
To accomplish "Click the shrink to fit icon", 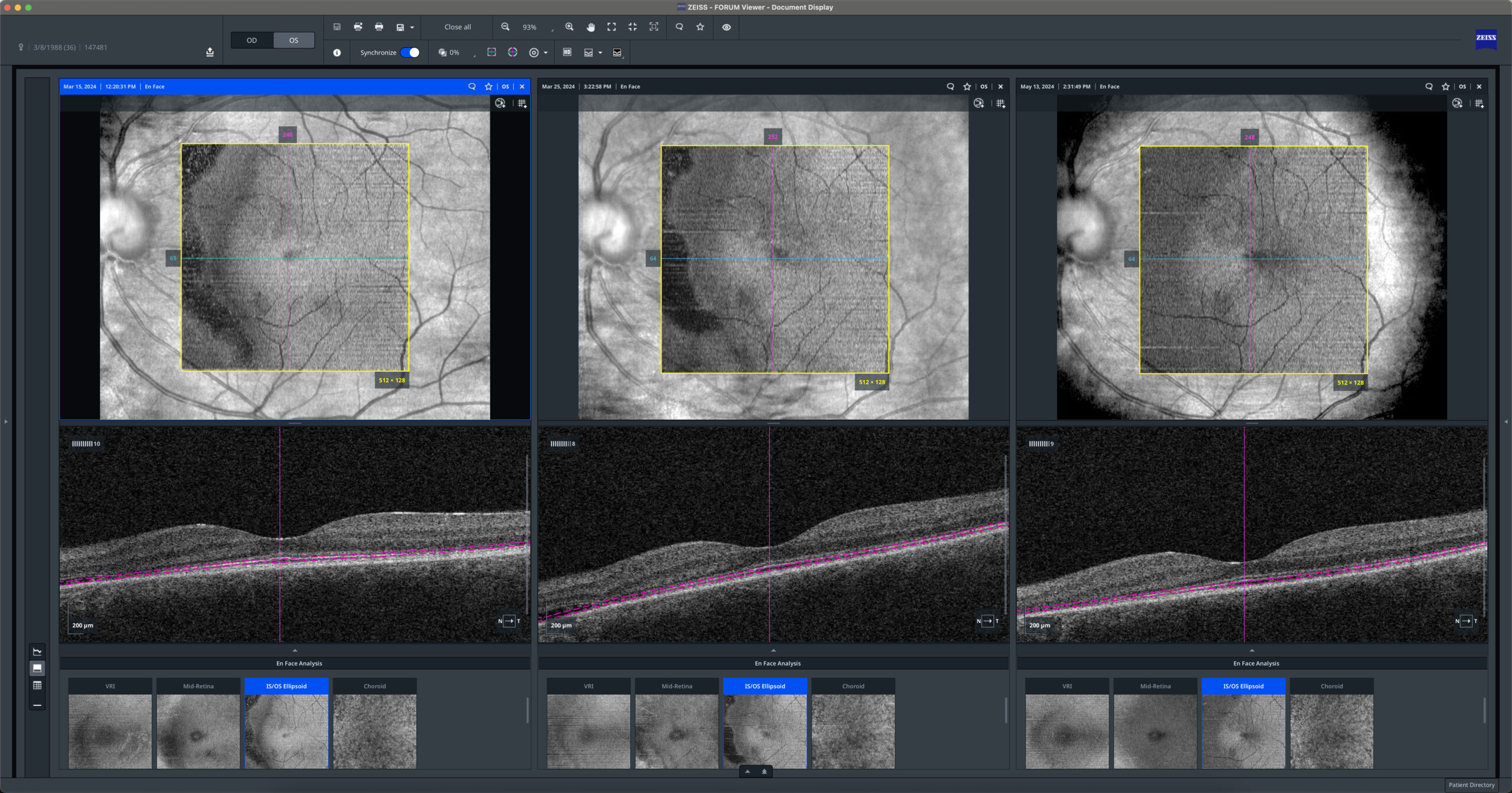I will pos(633,27).
